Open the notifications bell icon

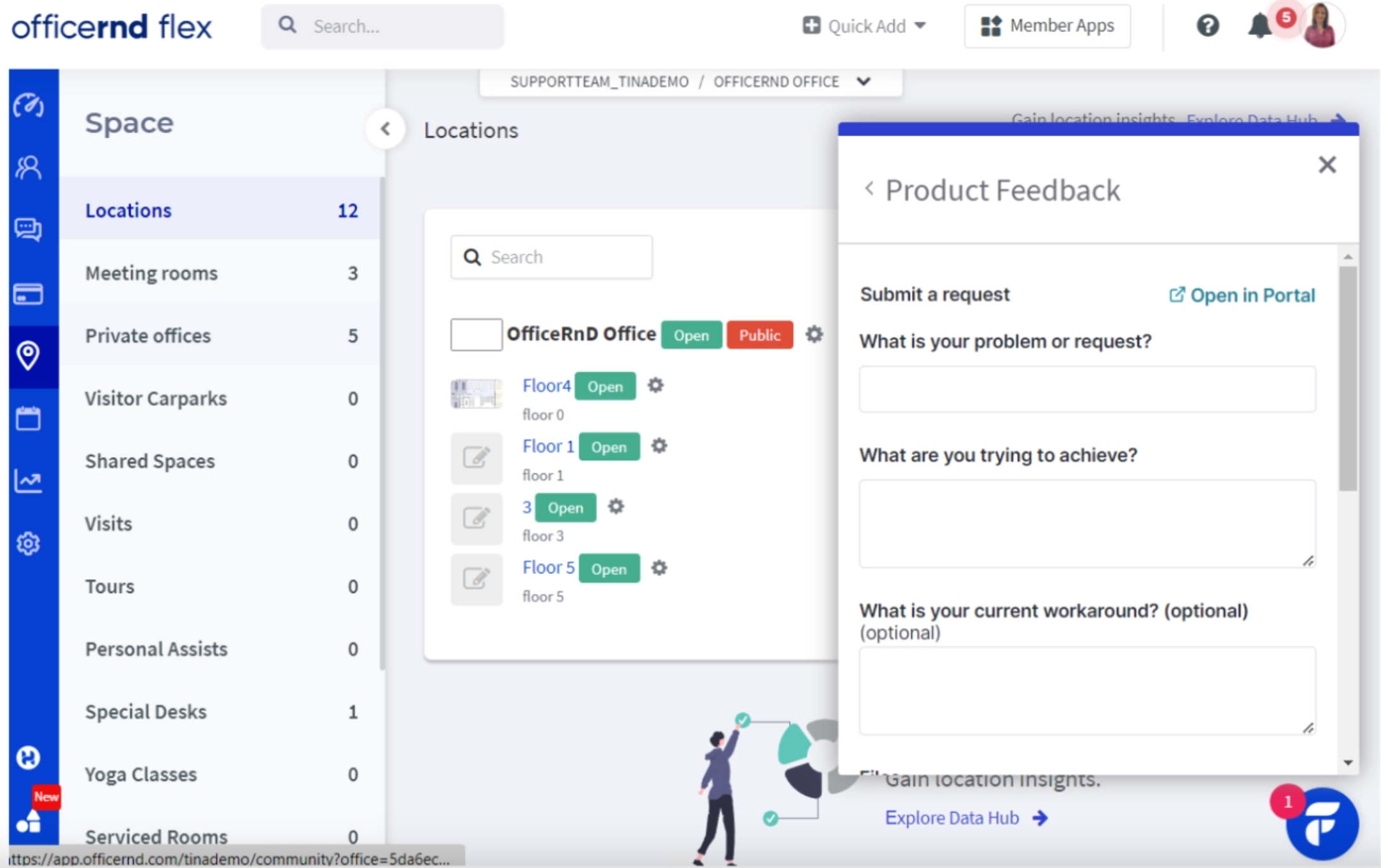pos(1259,26)
